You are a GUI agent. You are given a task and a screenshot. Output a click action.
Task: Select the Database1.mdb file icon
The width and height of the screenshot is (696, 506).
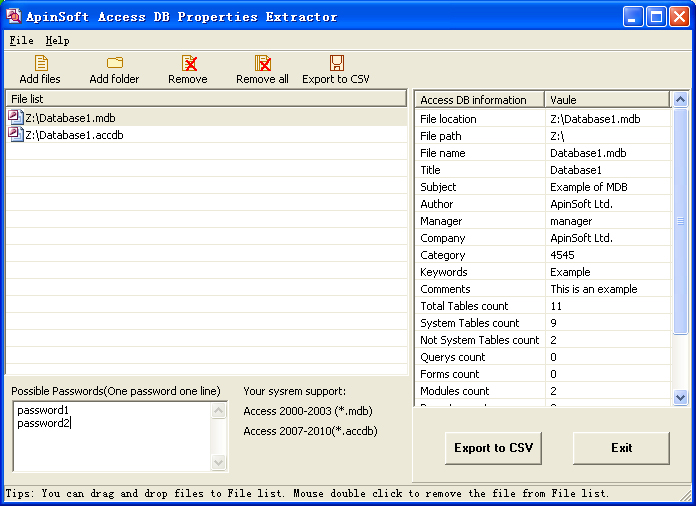(16, 118)
